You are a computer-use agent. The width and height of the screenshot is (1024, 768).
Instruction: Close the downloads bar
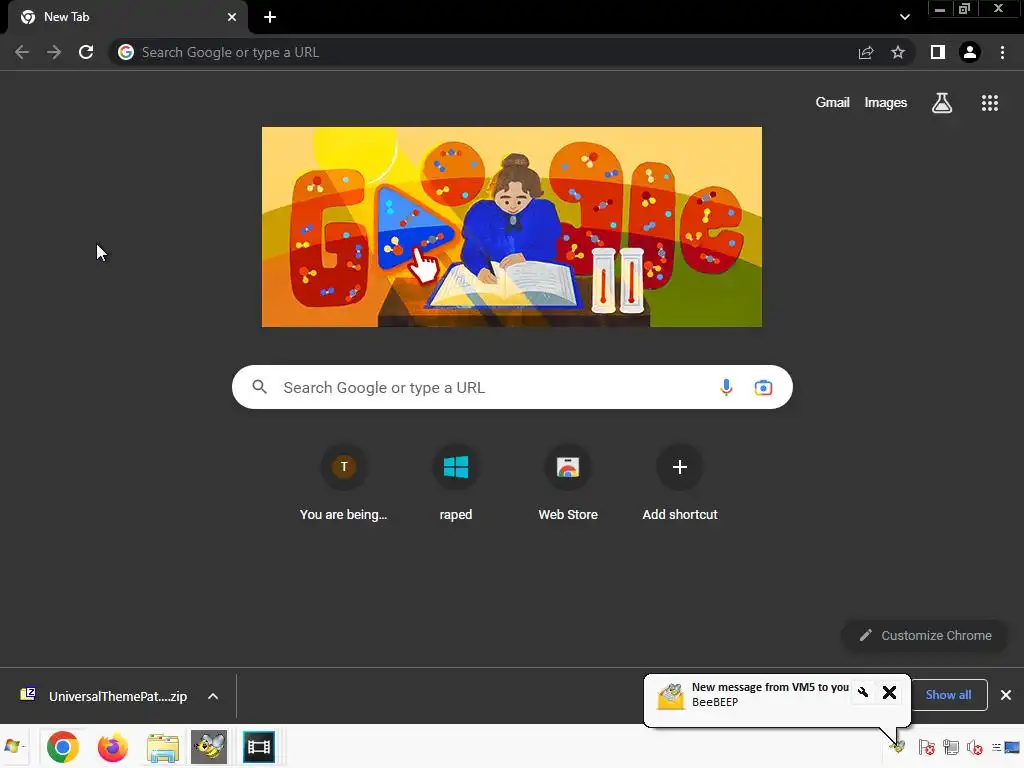pyautogui.click(x=1006, y=695)
